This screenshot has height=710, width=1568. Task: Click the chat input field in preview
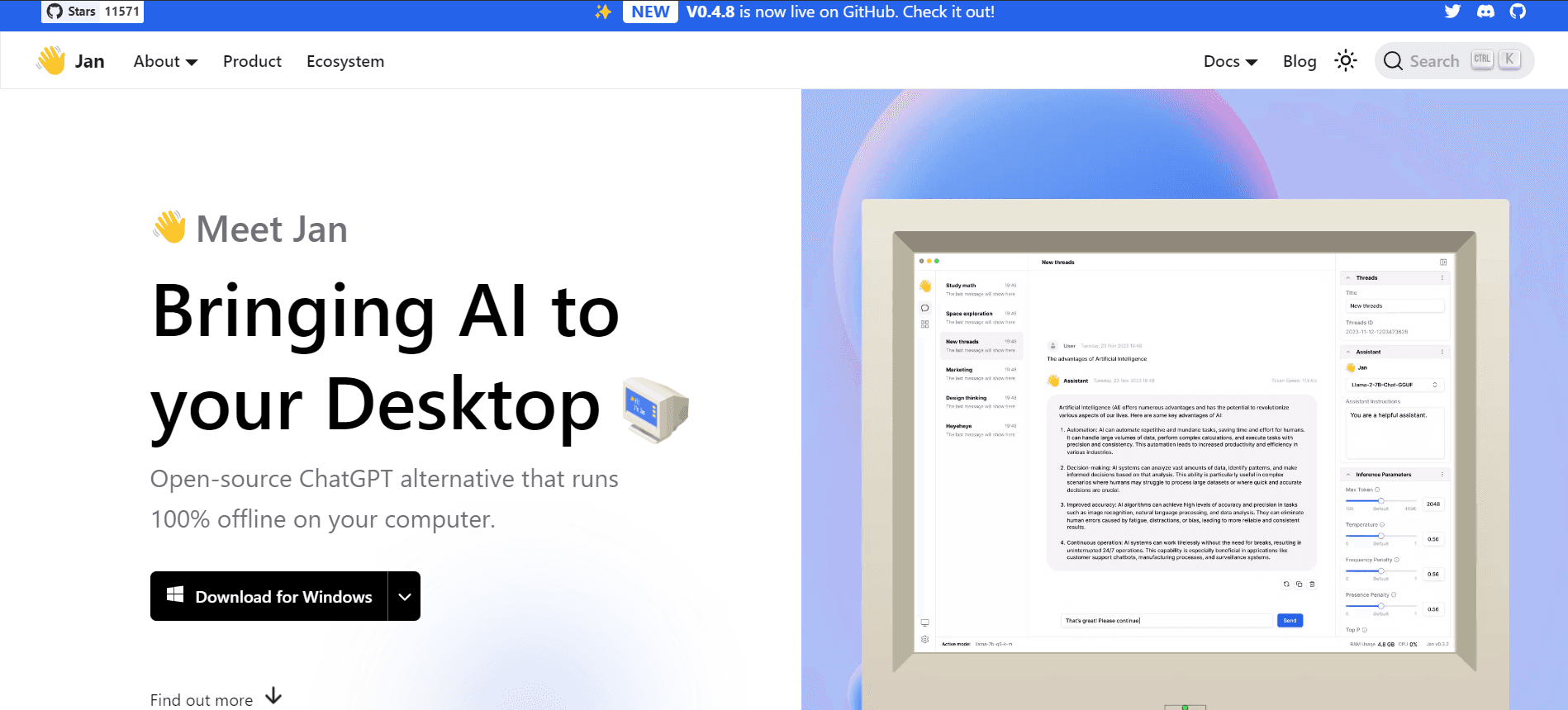pos(1166,620)
